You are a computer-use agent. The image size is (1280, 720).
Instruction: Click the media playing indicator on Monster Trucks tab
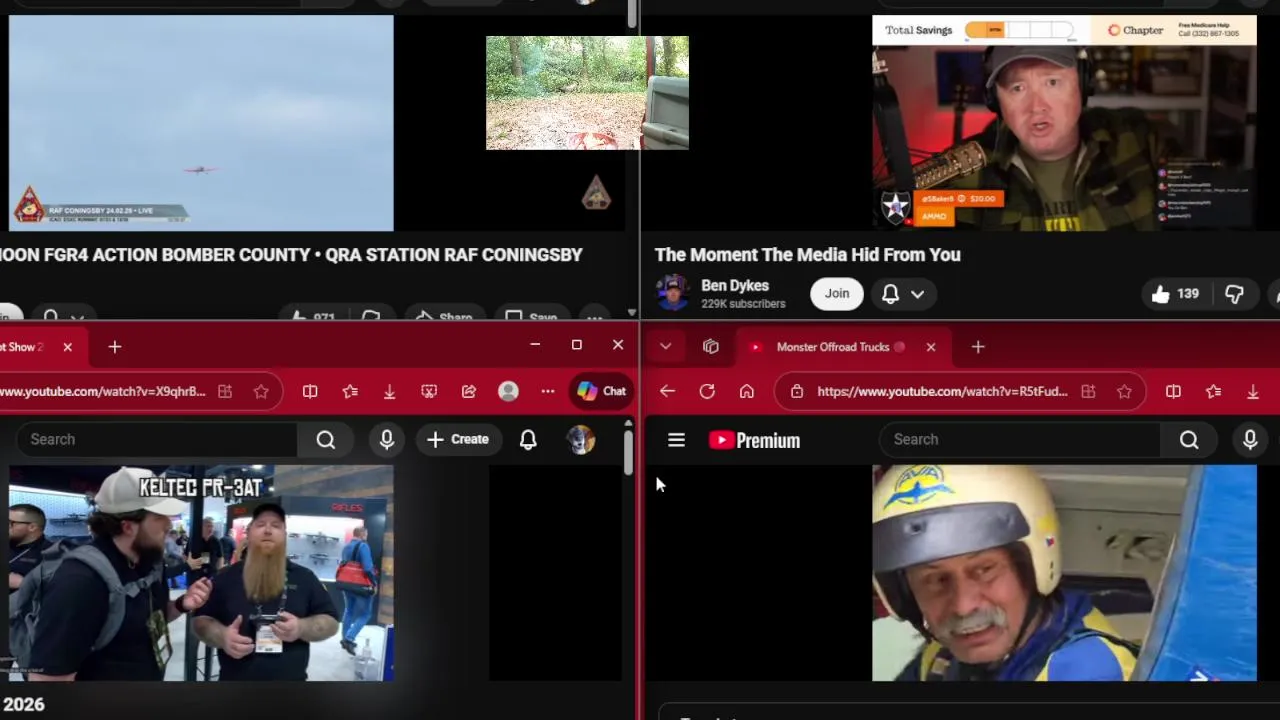click(x=899, y=347)
